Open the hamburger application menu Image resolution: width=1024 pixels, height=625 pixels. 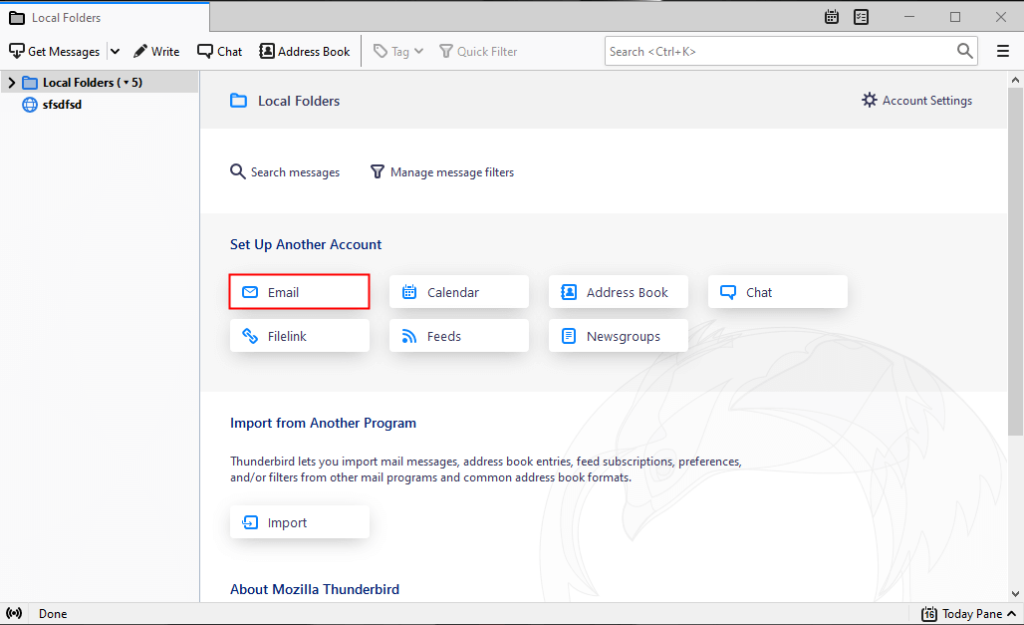pos(1003,51)
